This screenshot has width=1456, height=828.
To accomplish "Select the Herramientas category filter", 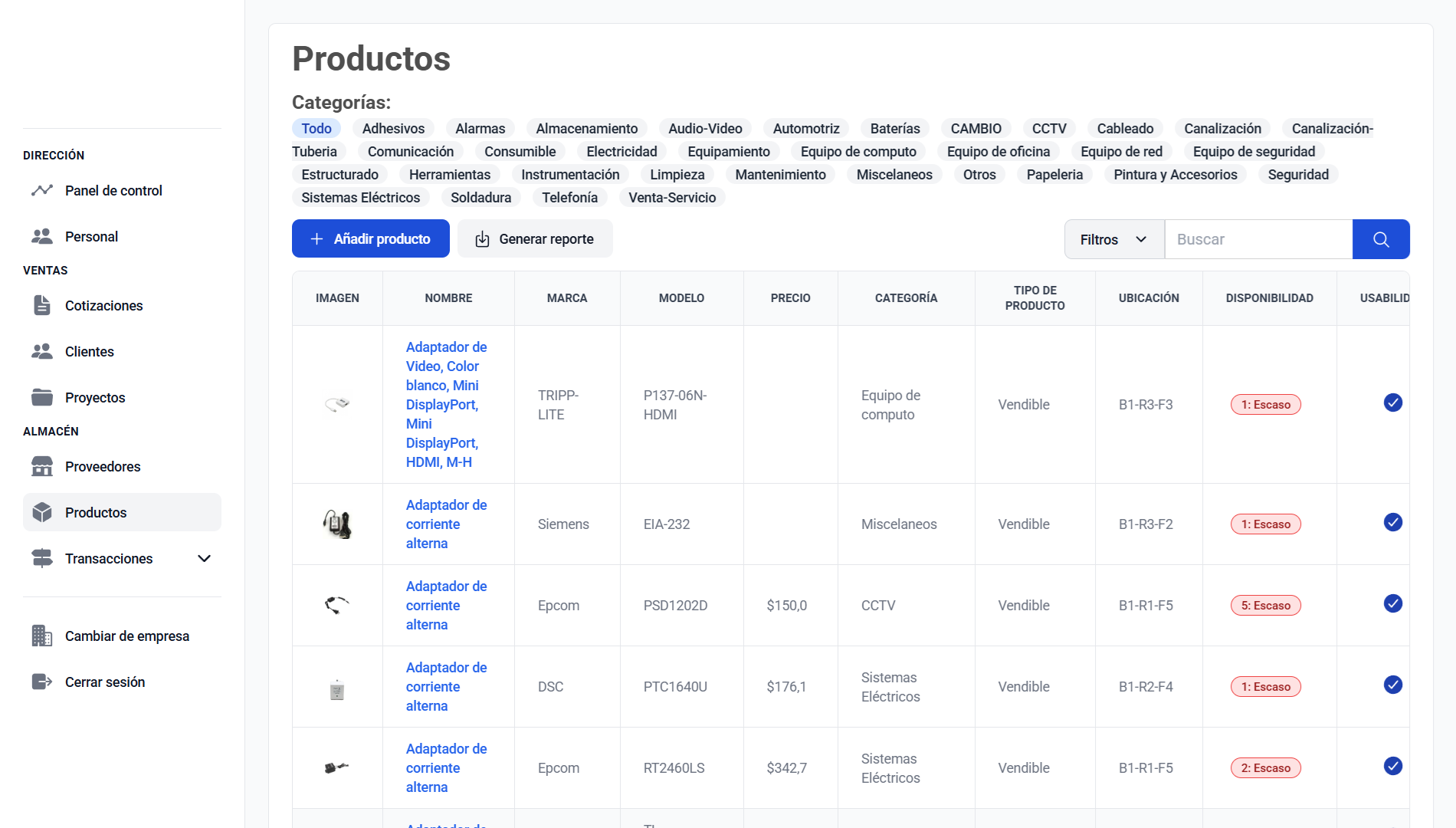I will 449,175.
